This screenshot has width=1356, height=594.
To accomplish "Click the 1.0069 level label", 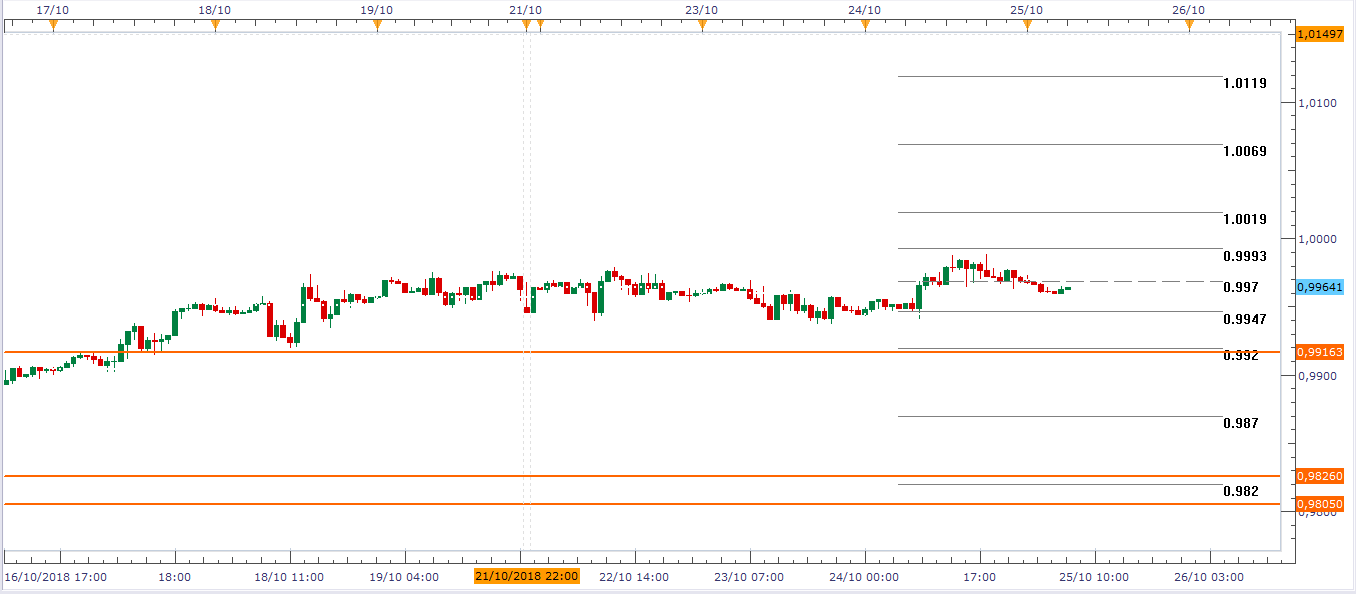I will 1245,151.
